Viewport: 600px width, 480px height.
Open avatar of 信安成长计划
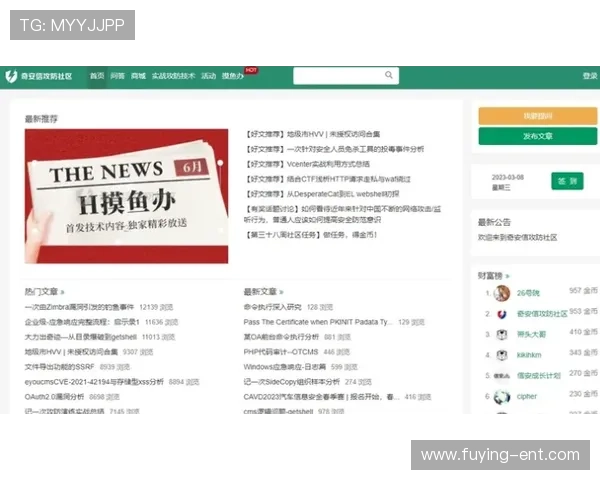coord(502,376)
